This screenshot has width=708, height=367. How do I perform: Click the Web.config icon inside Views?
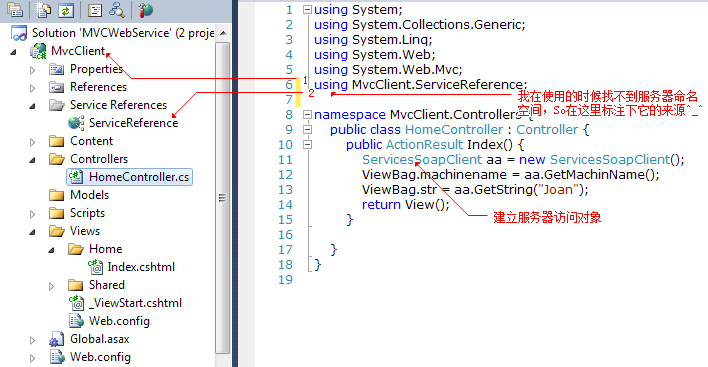coord(76,321)
